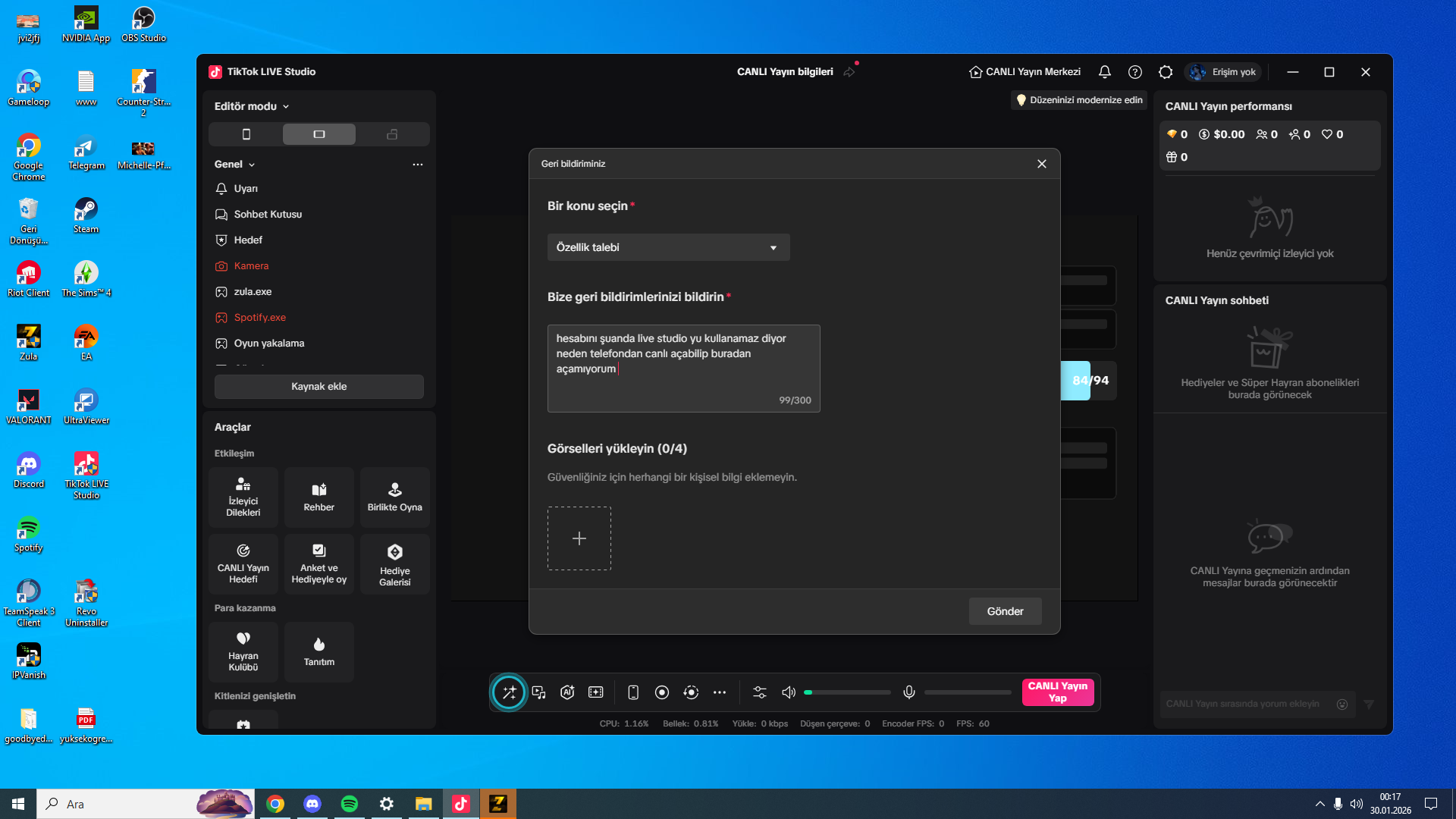This screenshot has height=819, width=1456.
Task: Open CANLI Yayın Merkezi
Action: pos(1025,72)
